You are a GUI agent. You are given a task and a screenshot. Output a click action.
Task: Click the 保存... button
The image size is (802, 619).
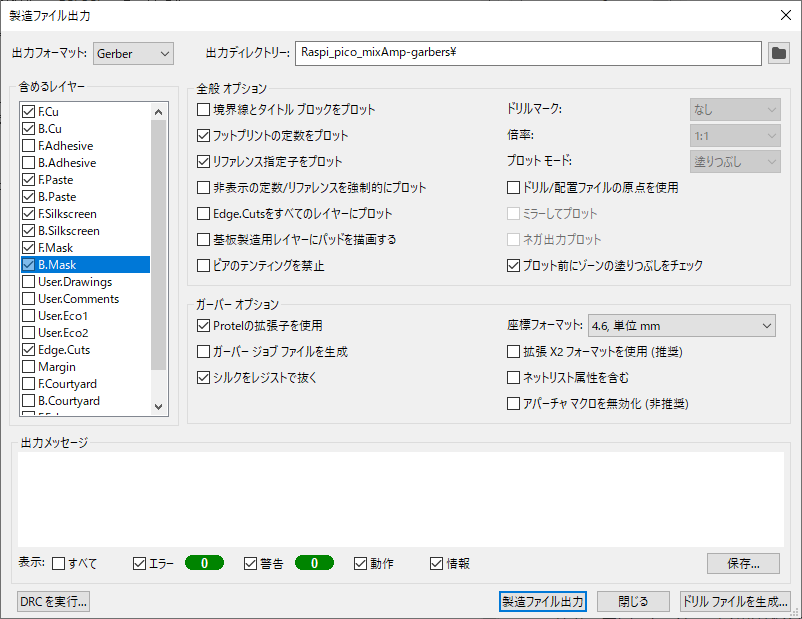743,563
